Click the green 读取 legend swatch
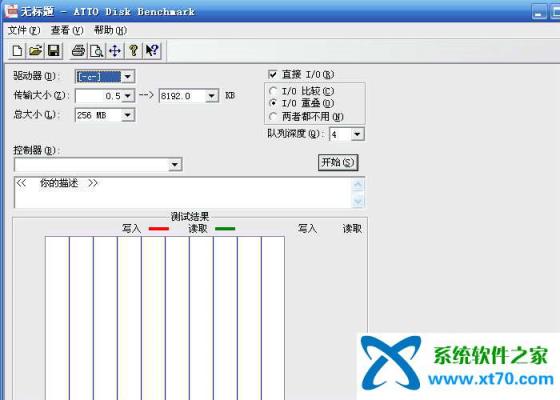 coord(225,229)
